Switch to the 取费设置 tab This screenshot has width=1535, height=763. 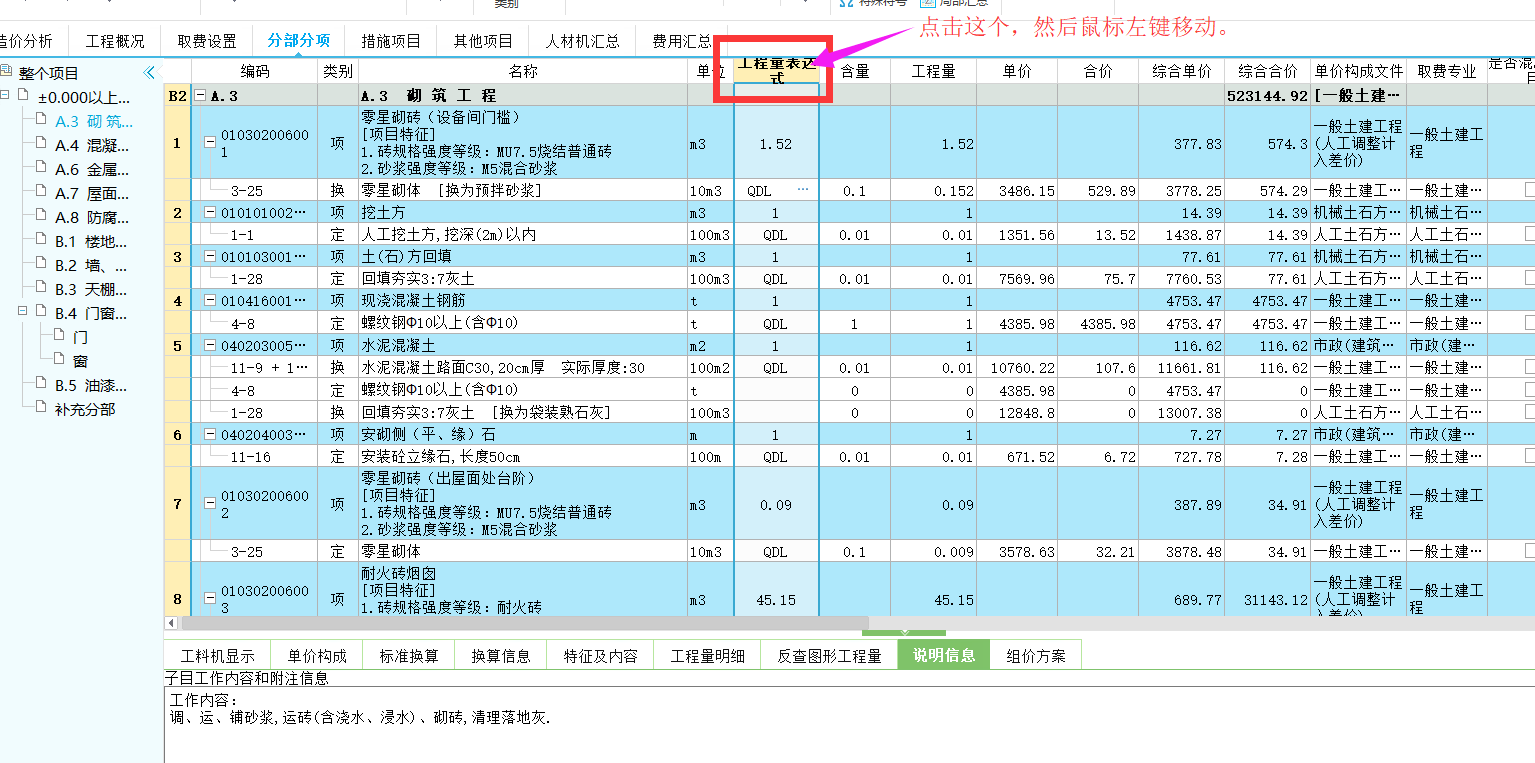(207, 41)
